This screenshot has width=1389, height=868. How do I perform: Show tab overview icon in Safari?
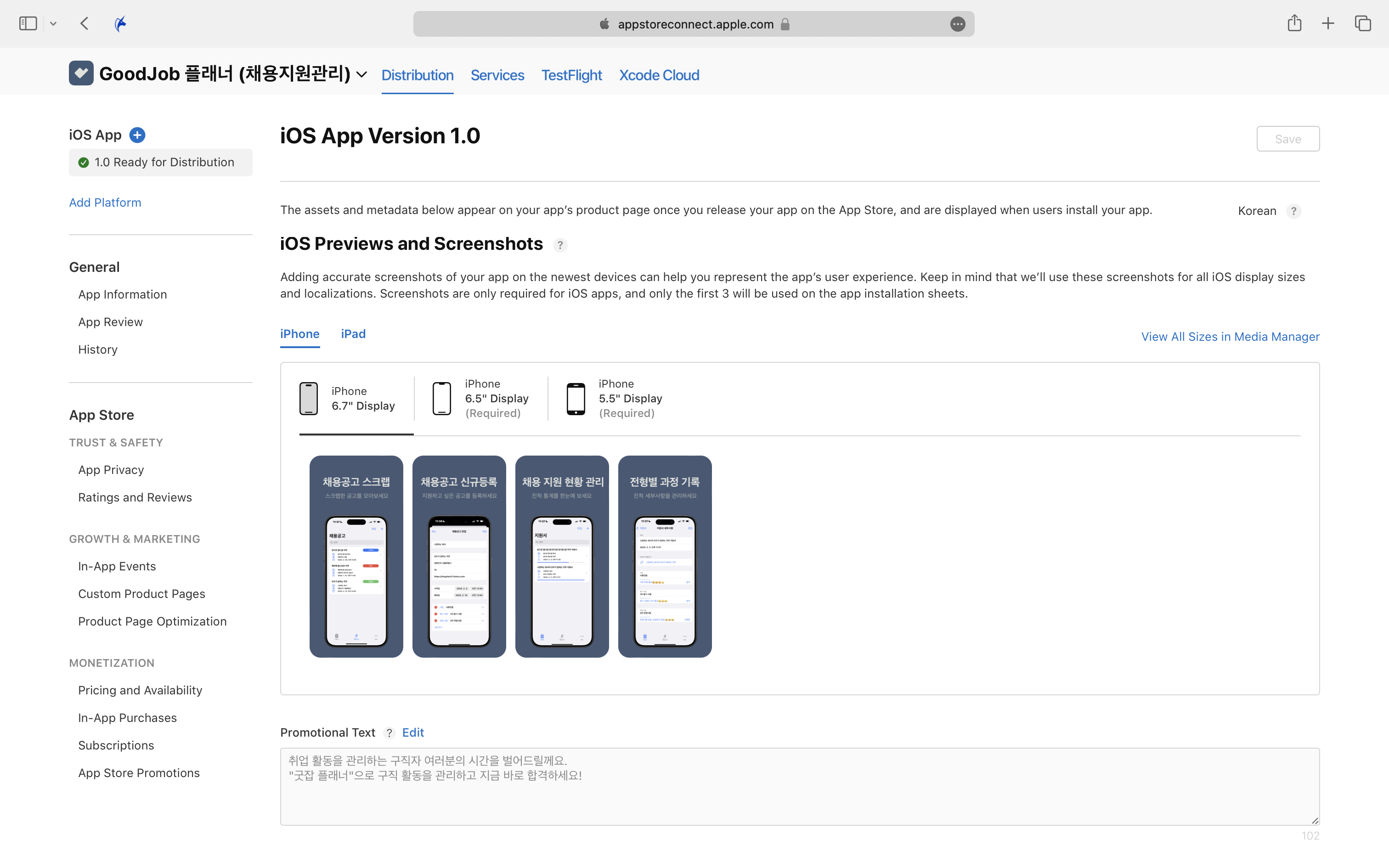point(1363,23)
